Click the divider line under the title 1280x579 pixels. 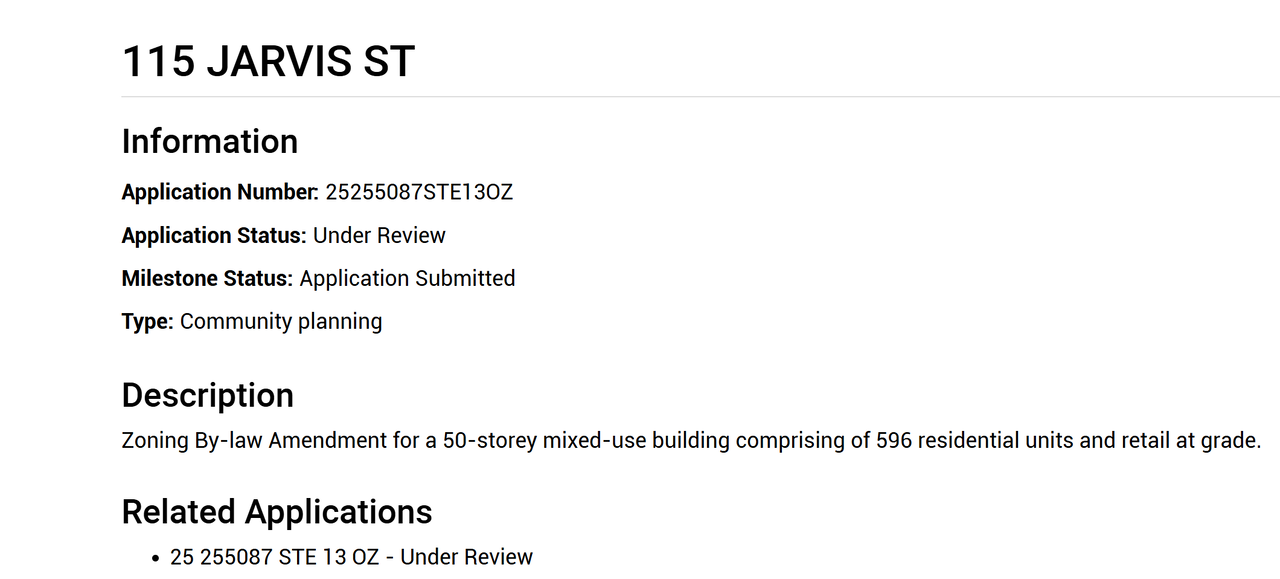700,97
